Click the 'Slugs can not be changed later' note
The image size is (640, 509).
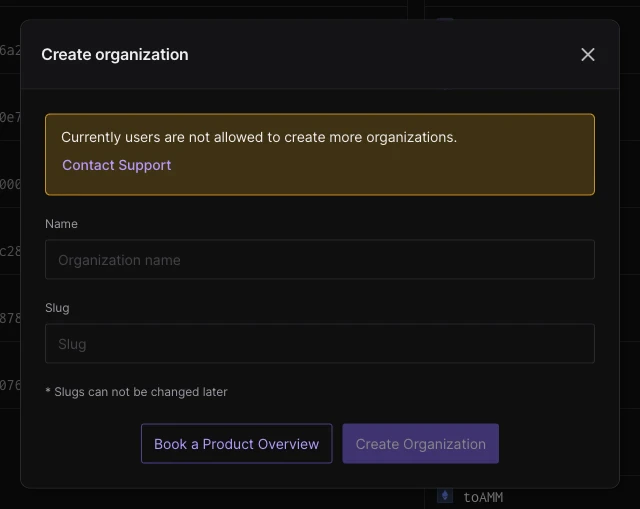click(x=136, y=392)
